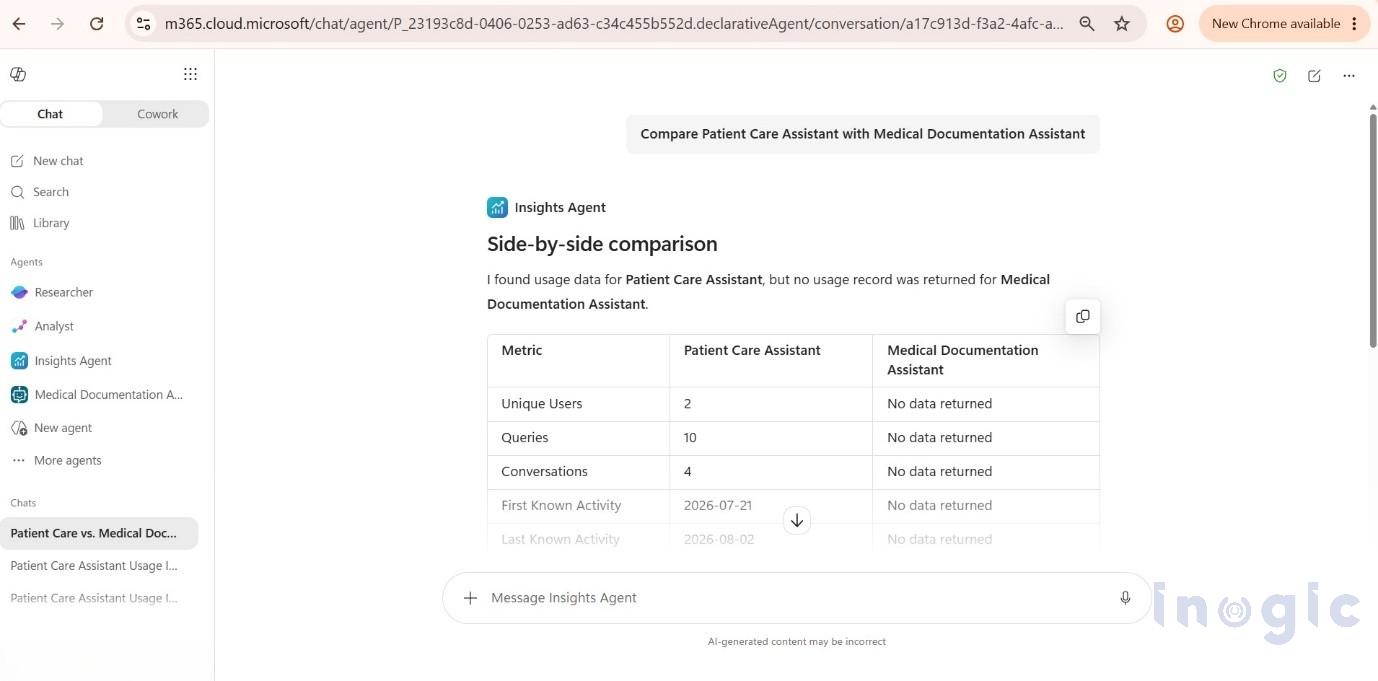Click the First Known Activity date 2026-07-21
1378x681 pixels.
coord(719,506)
